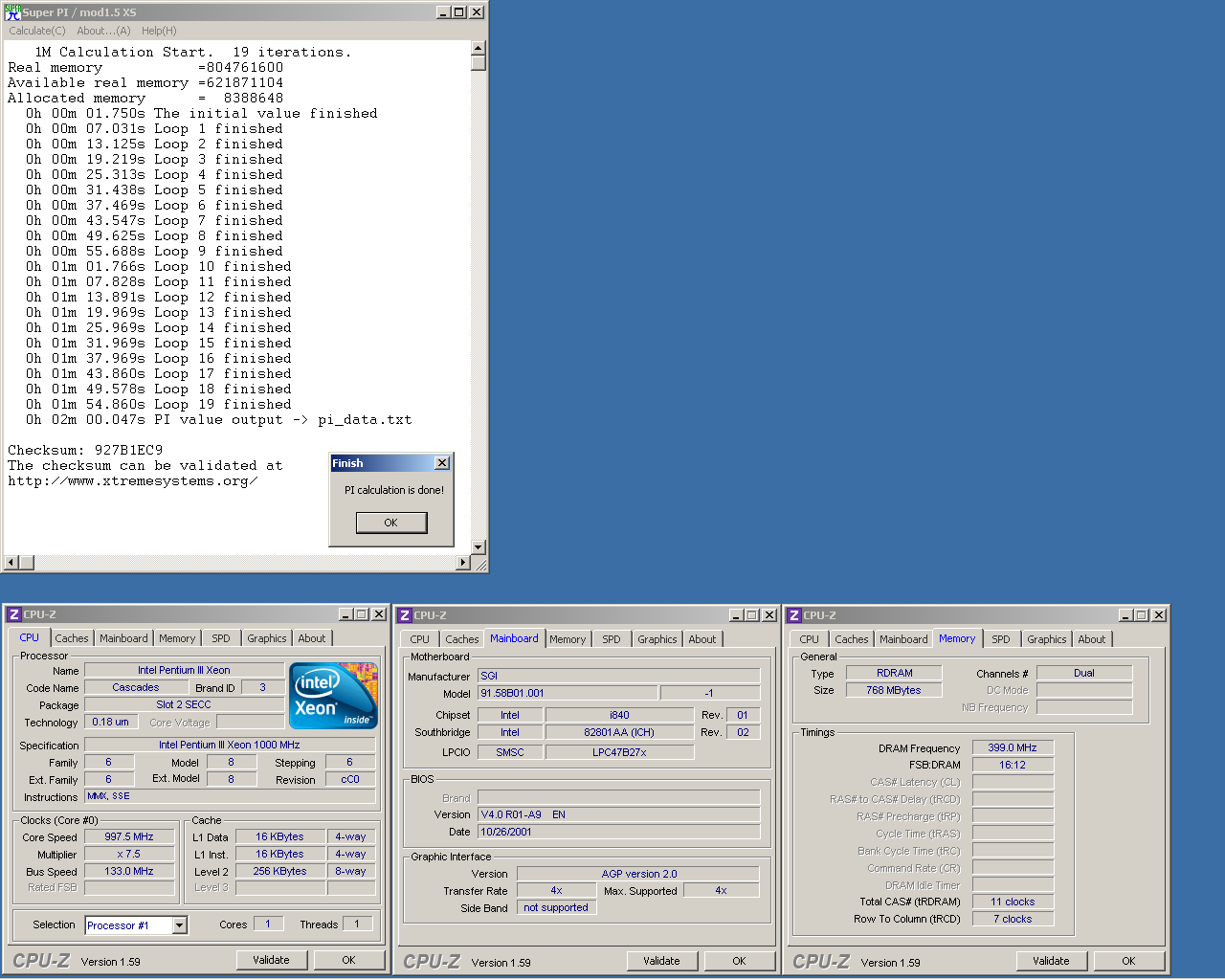Image resolution: width=1225 pixels, height=980 pixels.
Task: Click the Super PI title bar app icon
Action: (12, 12)
